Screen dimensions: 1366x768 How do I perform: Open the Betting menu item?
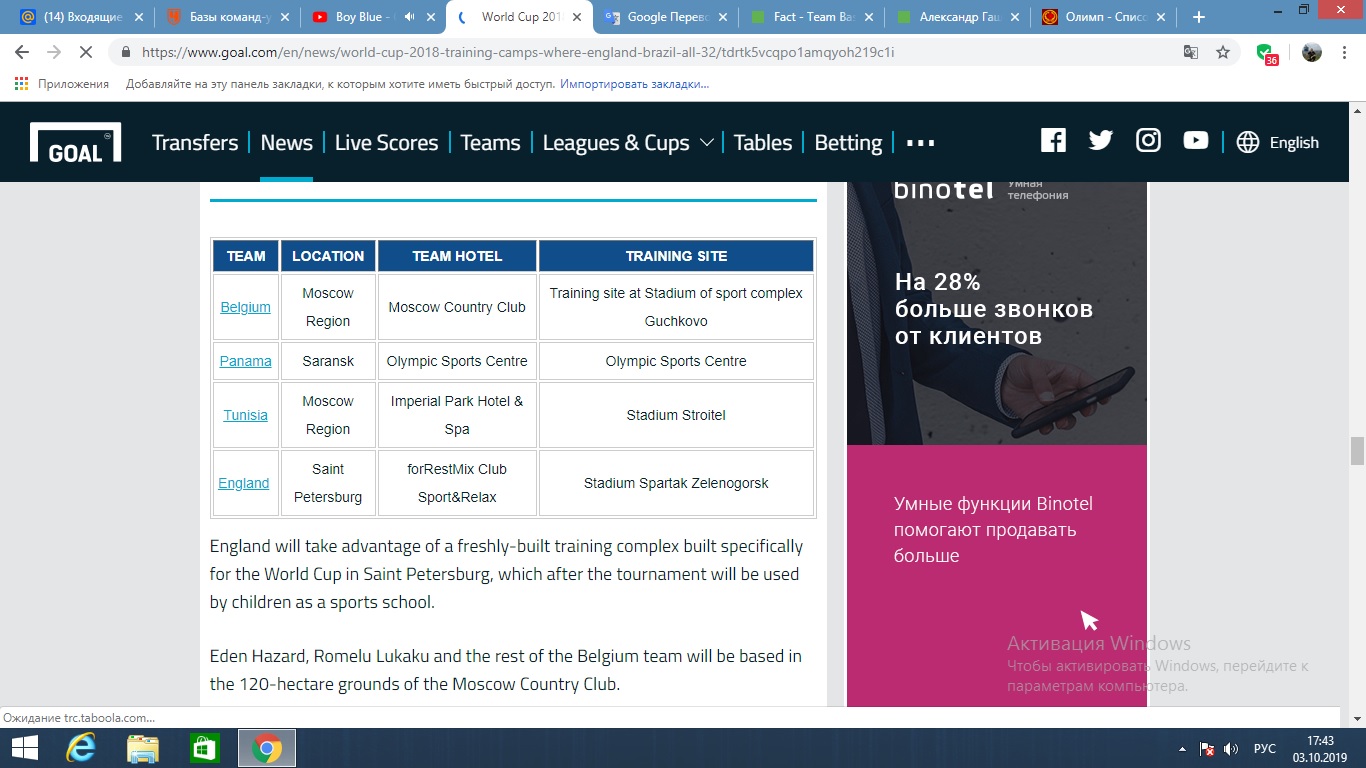click(848, 142)
